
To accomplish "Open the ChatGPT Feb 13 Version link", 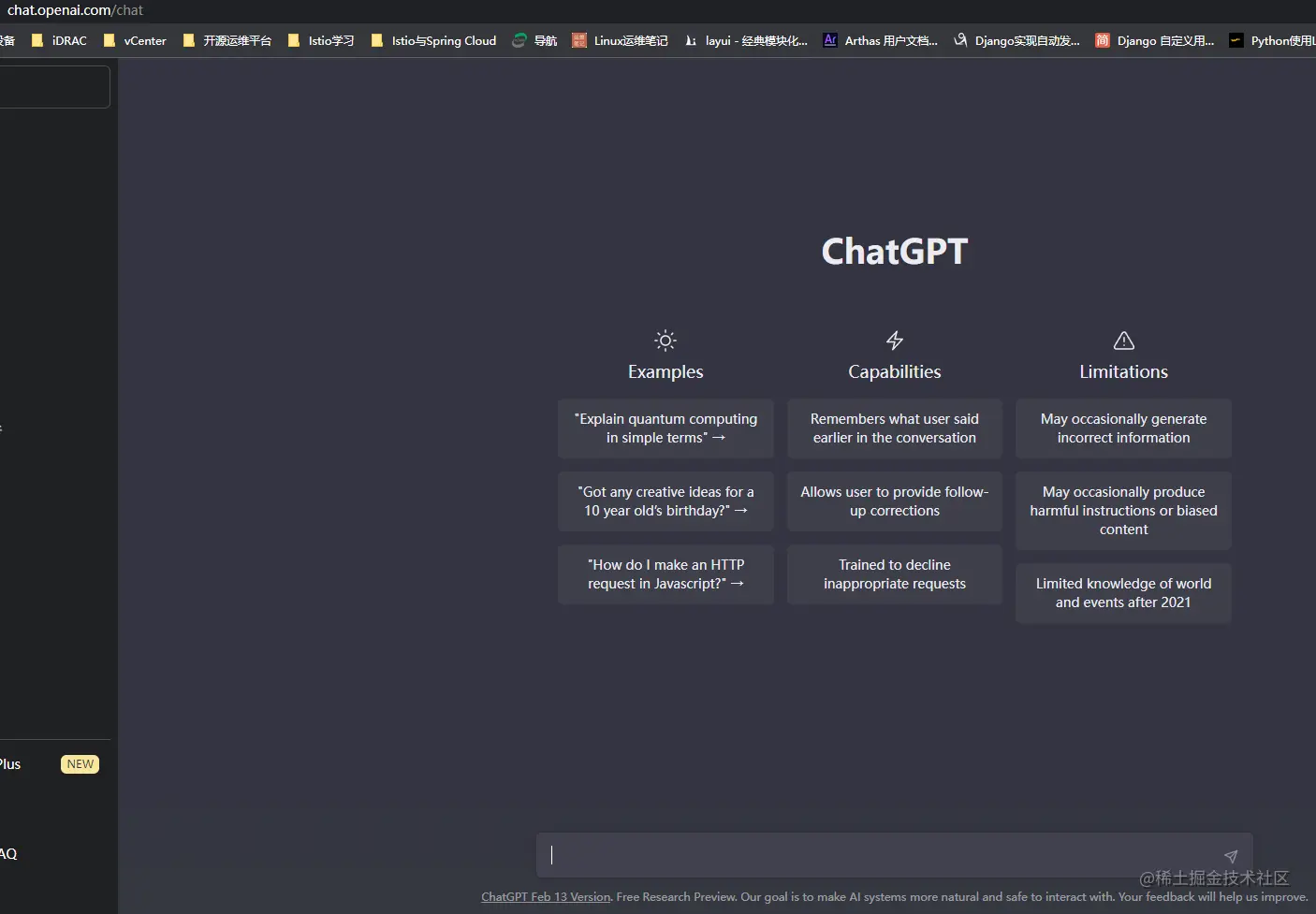I will (546, 896).
